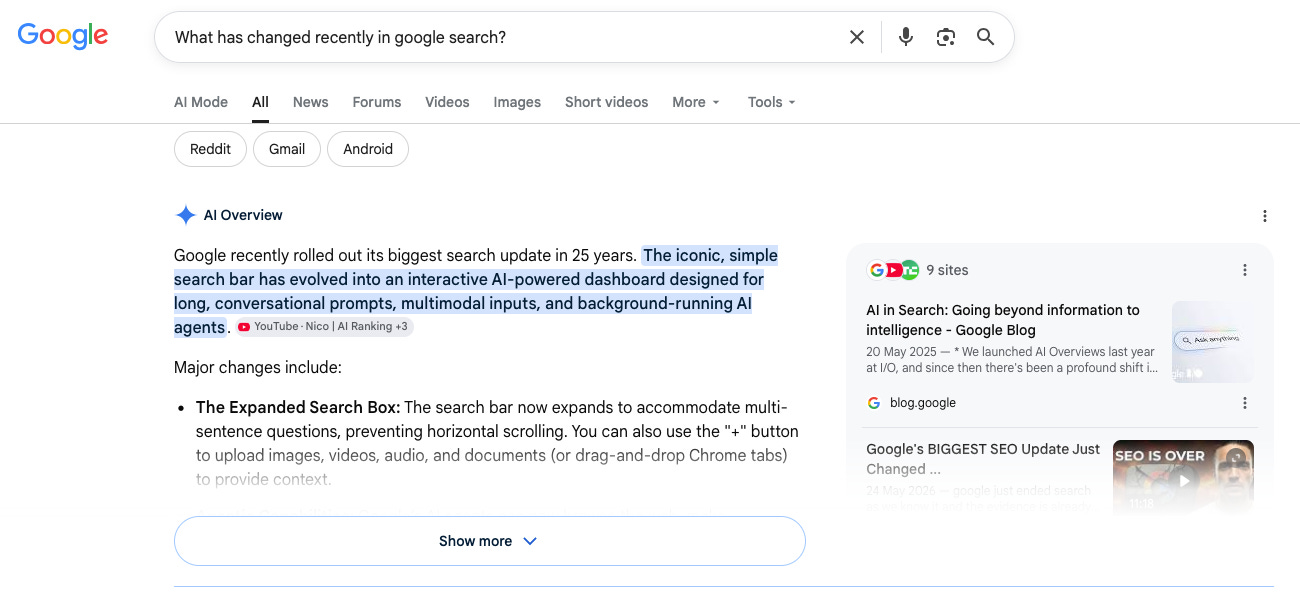Viewport: 1300px width, 603px height.
Task: Open three-dot menu beside blog.google source
Action: 1245,403
